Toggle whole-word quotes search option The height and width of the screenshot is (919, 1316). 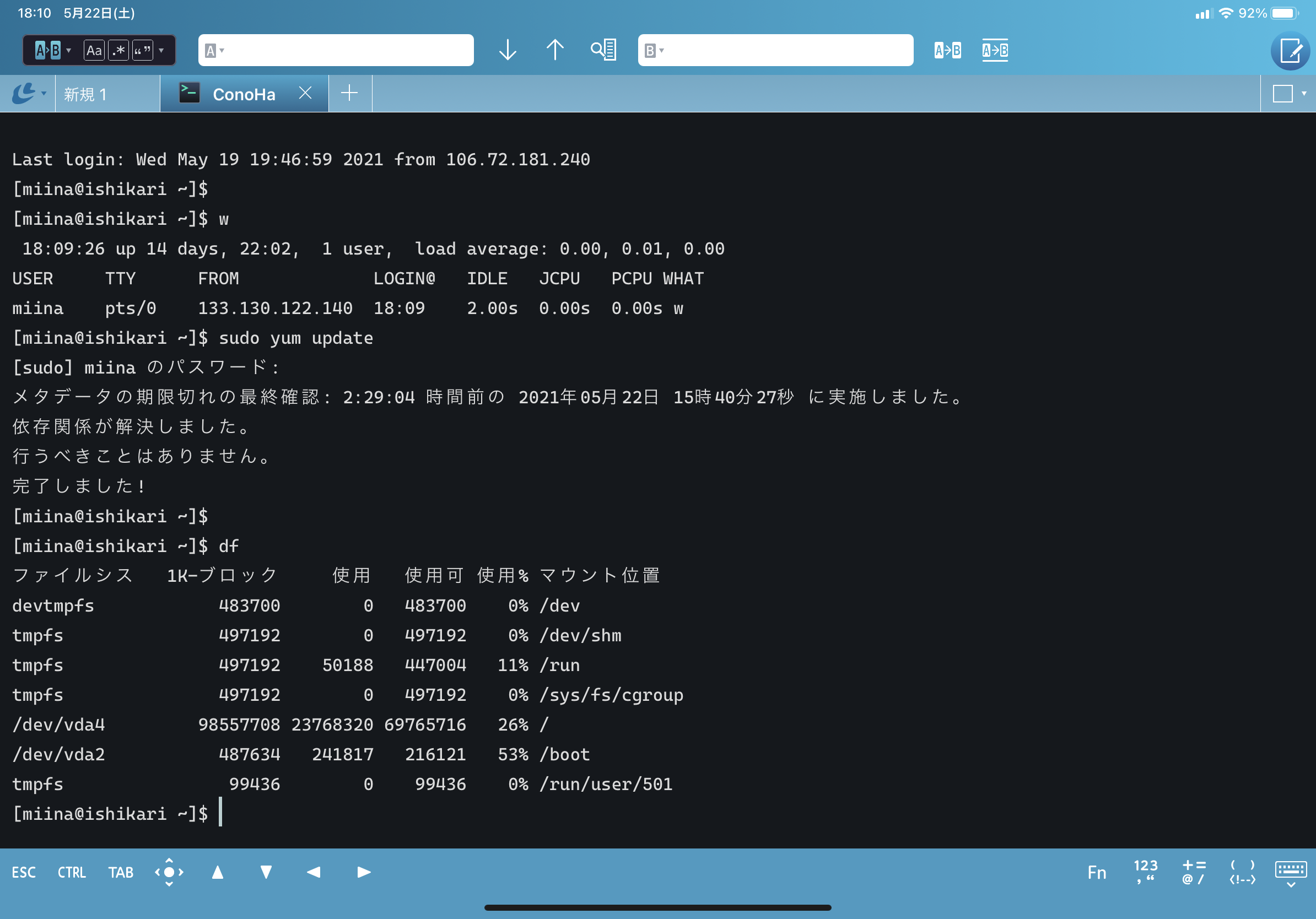click(x=143, y=51)
